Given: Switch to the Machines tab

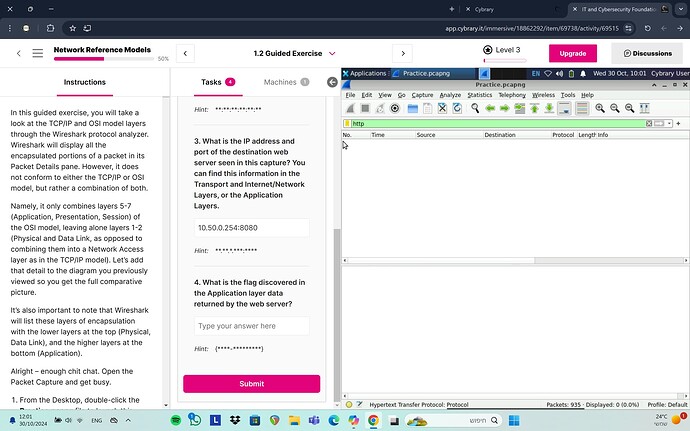Looking at the screenshot, I should point(285,82).
